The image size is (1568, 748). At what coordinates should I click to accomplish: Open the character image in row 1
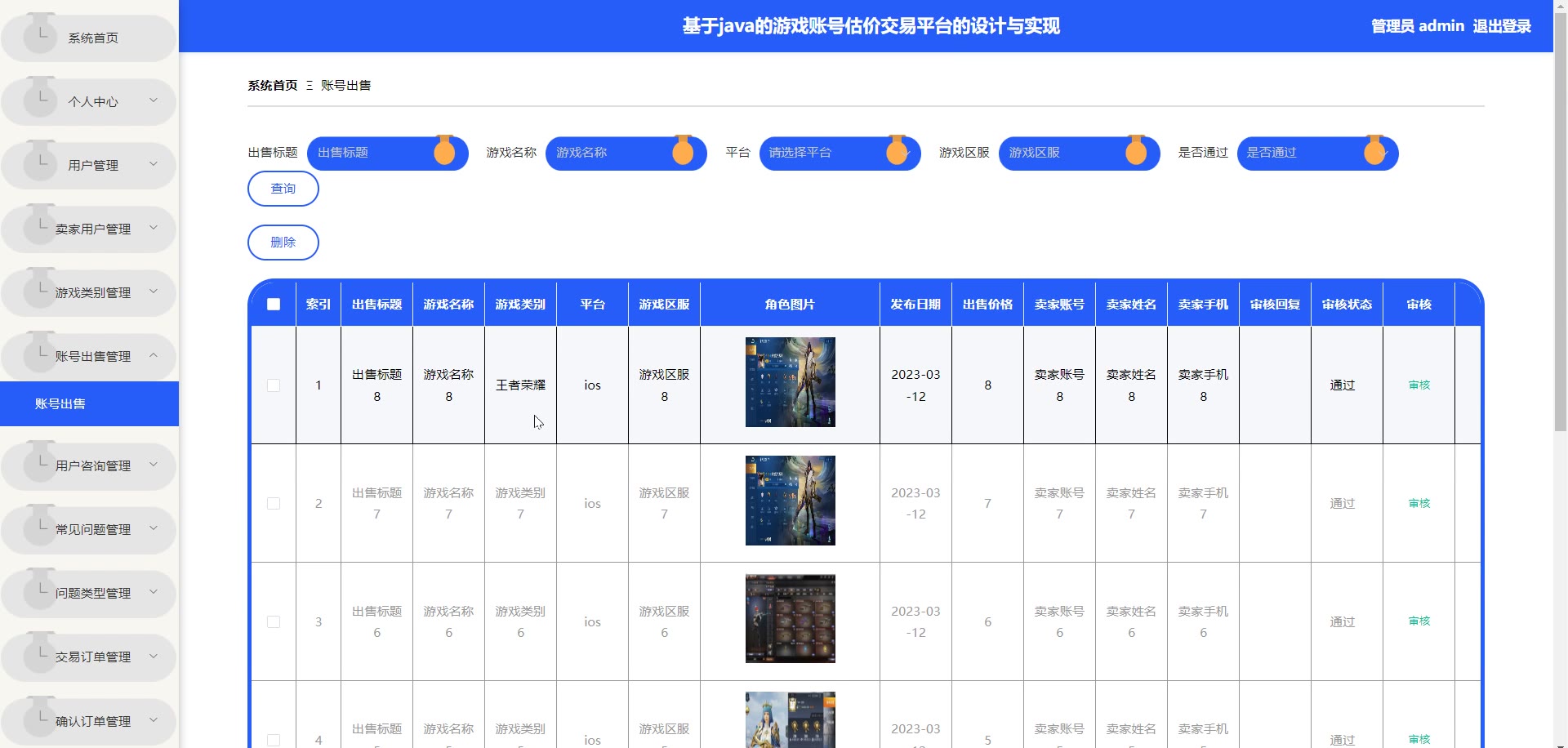[791, 382]
